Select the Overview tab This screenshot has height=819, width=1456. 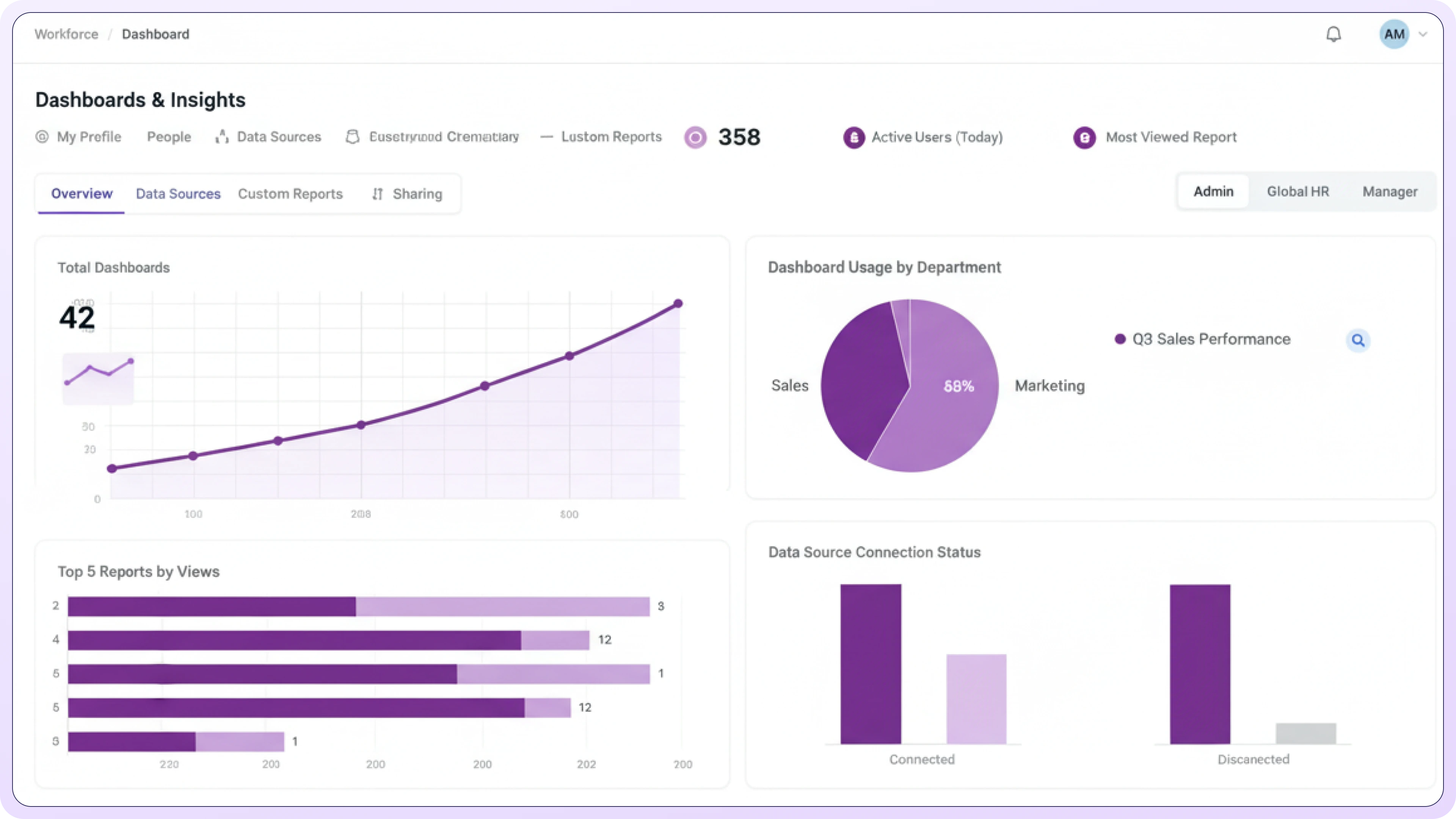click(x=82, y=194)
